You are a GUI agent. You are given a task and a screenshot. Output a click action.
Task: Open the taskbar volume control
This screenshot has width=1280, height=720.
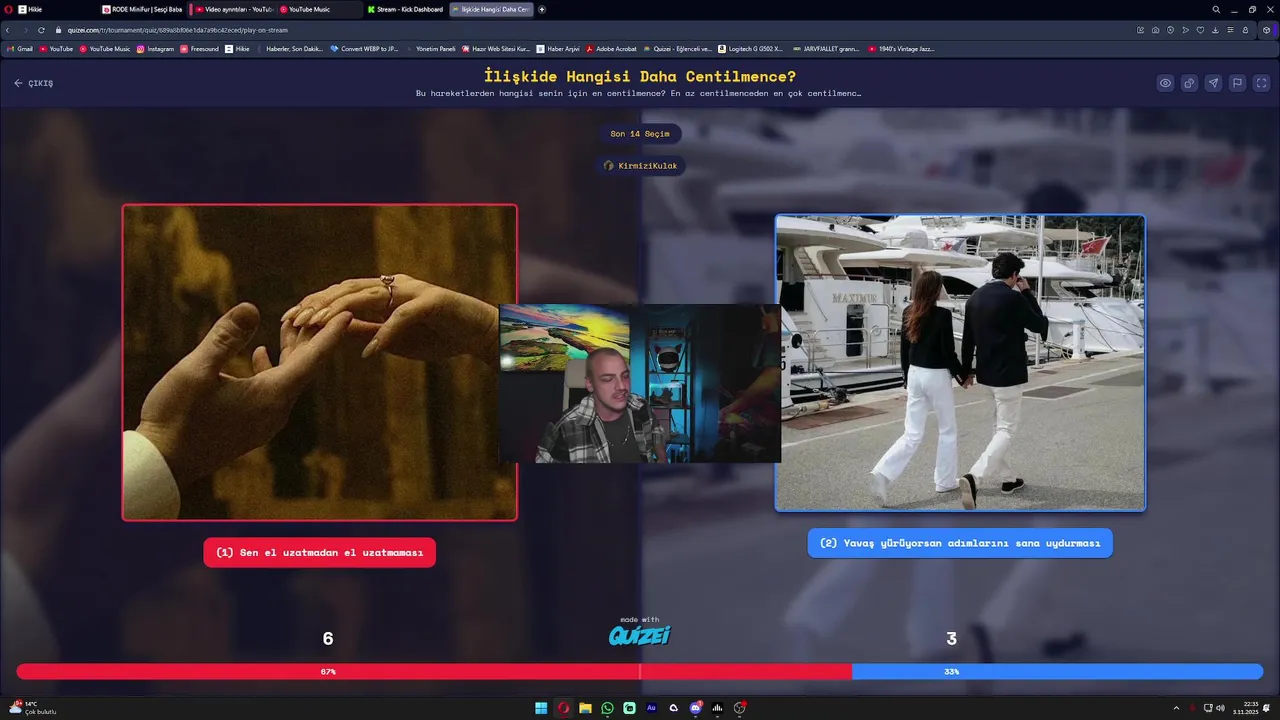click(x=1220, y=708)
